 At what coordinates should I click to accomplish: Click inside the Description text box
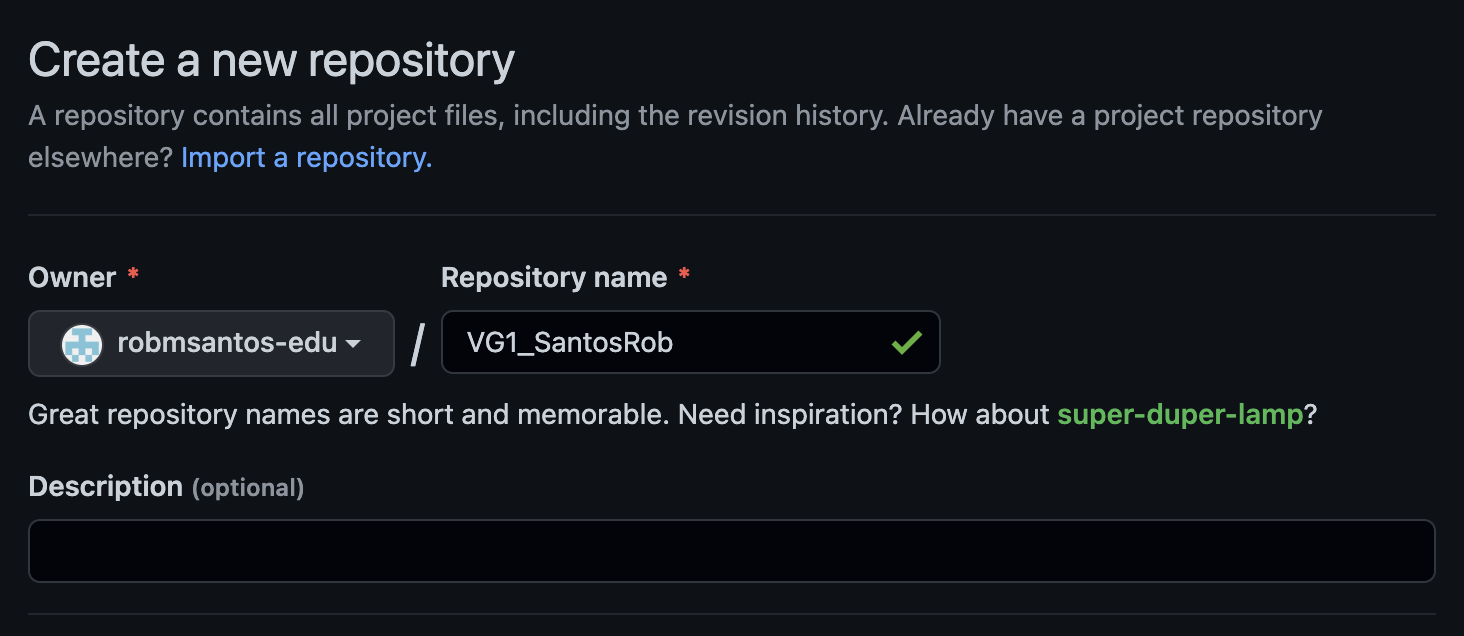coord(731,550)
